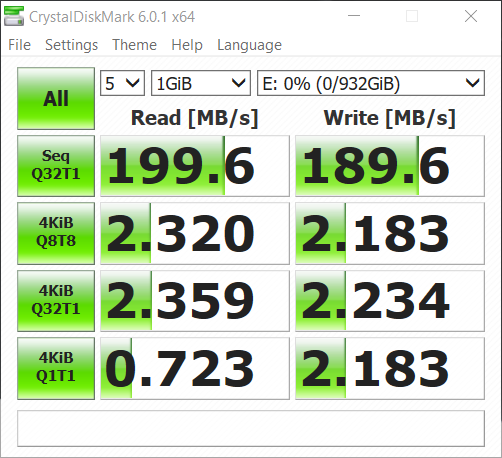Click the empty comment field at bottom
502x458 pixels.
click(251, 428)
